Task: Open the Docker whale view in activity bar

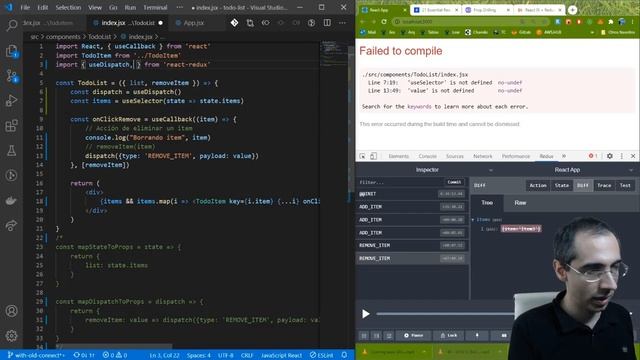Action: coord(11,200)
